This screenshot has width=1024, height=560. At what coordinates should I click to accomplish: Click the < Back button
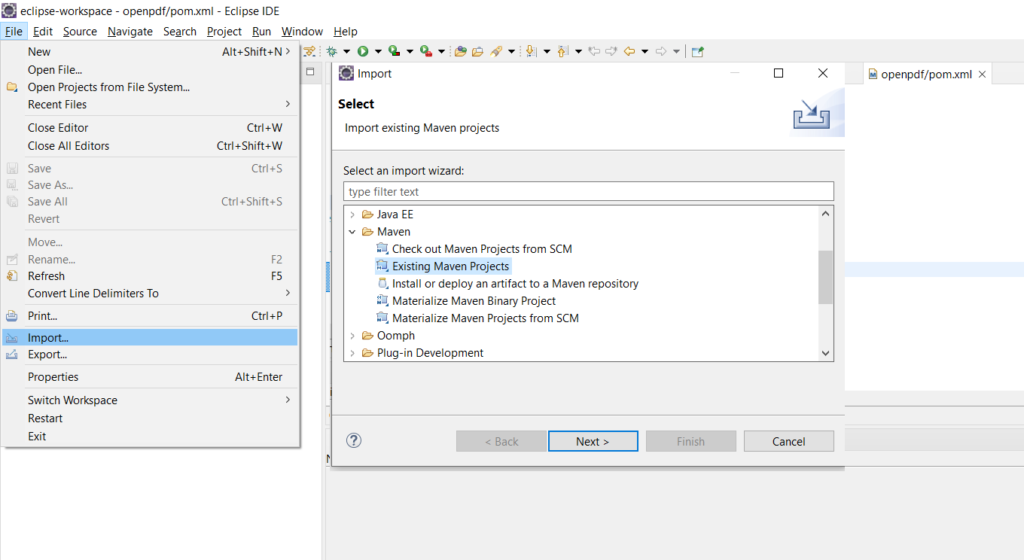click(x=501, y=441)
